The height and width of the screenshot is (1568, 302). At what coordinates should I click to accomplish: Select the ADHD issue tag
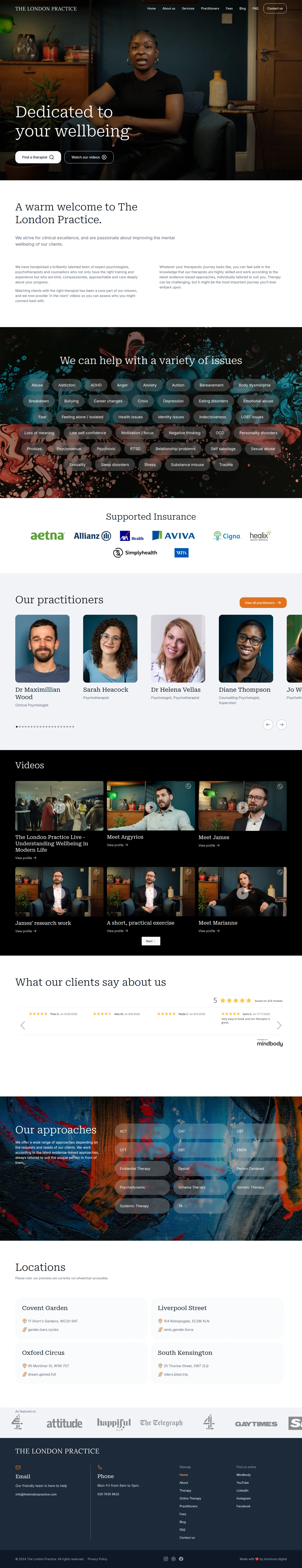96,385
